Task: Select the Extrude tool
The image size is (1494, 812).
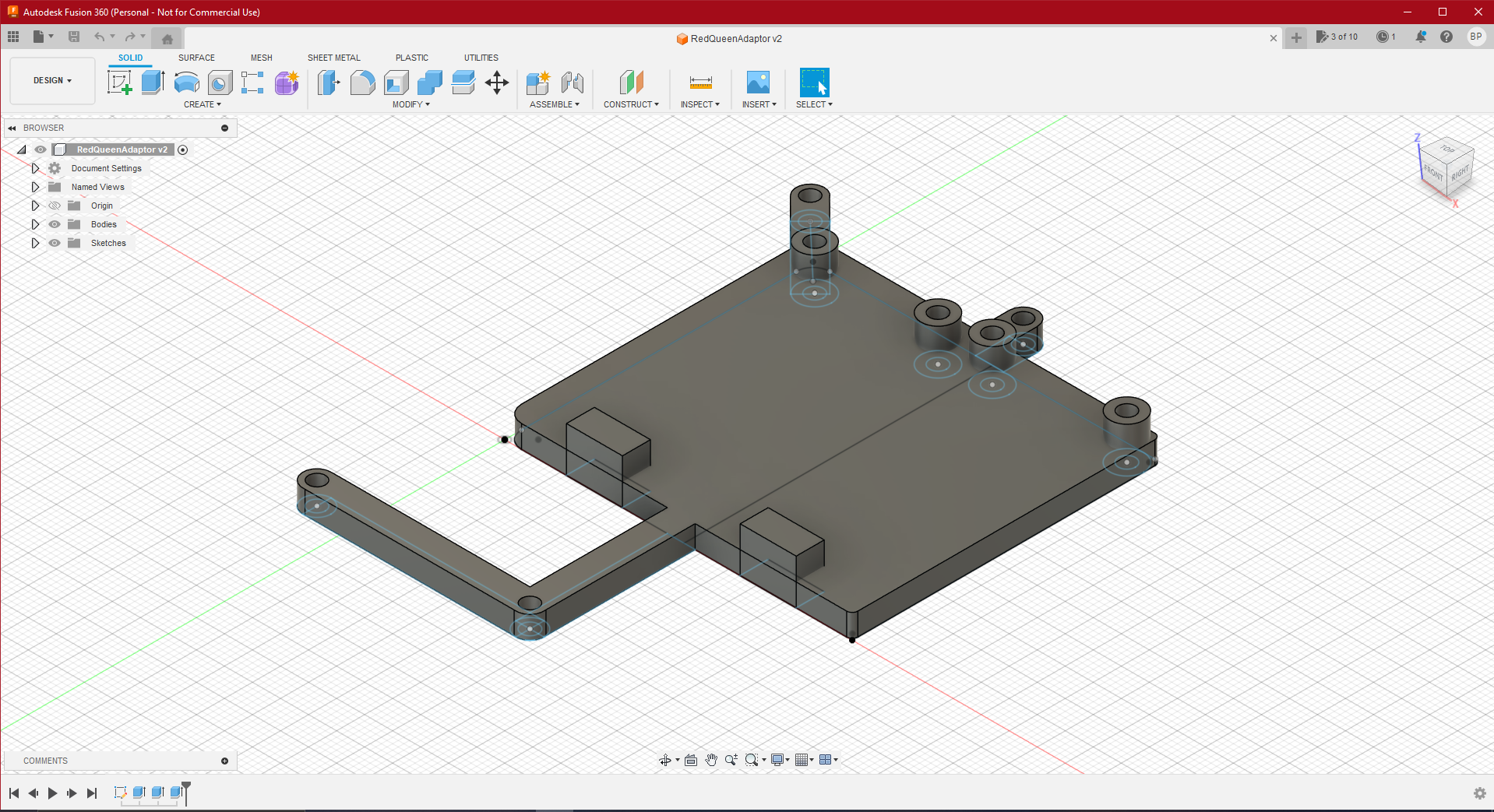Action: click(153, 83)
